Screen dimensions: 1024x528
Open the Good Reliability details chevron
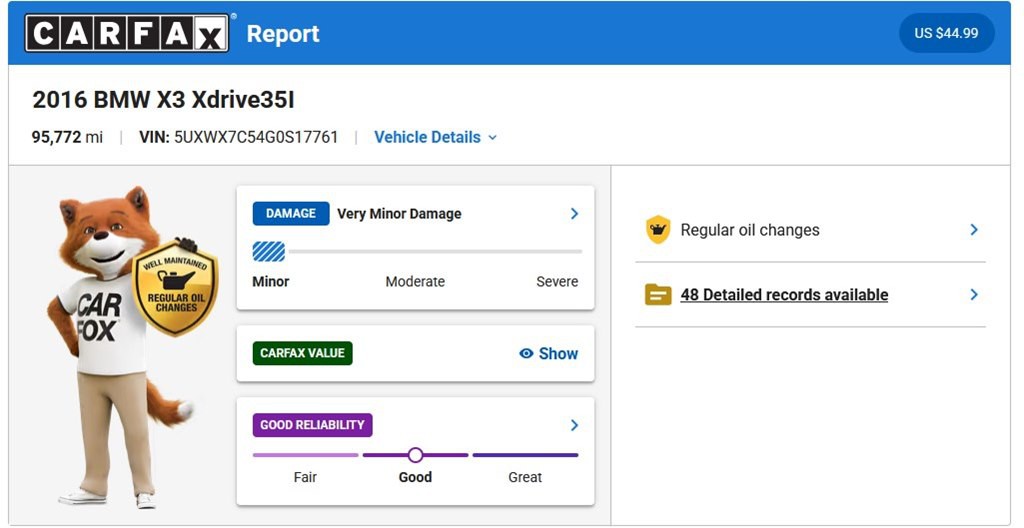[x=574, y=425]
